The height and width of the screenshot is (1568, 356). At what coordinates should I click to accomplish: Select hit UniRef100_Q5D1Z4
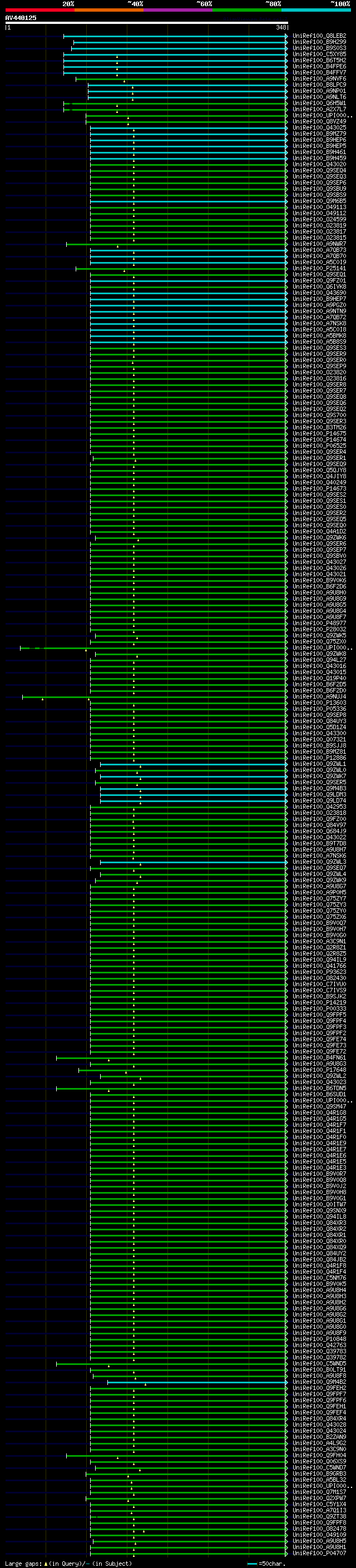[x=319, y=727]
